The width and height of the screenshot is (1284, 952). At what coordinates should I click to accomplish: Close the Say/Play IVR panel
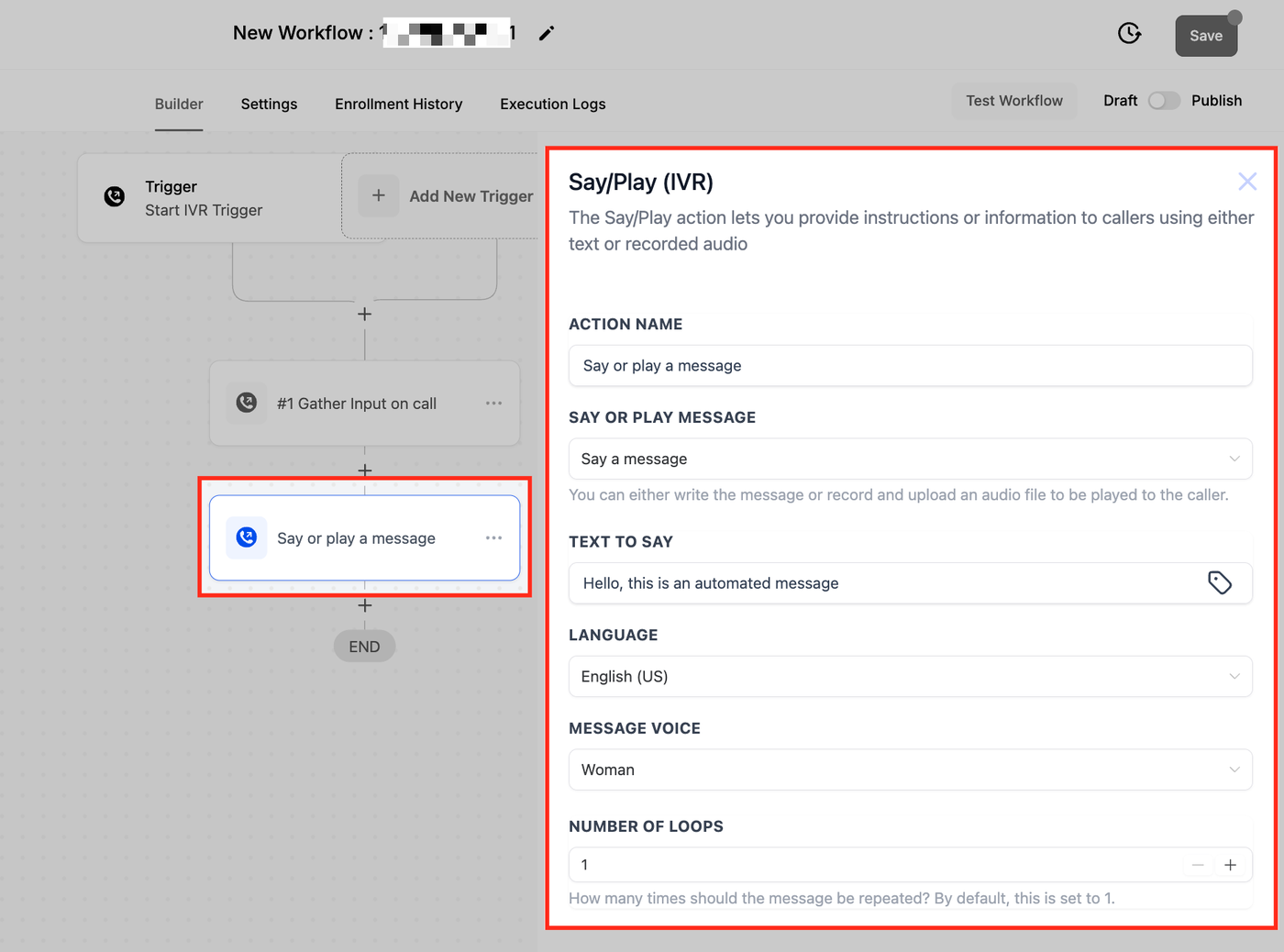[x=1247, y=182]
